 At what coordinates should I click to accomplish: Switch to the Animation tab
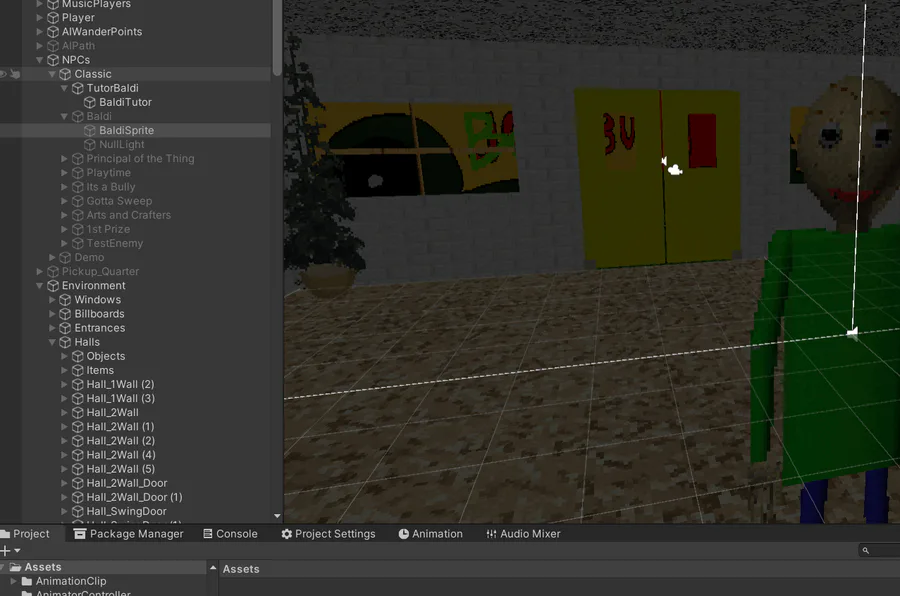point(430,534)
